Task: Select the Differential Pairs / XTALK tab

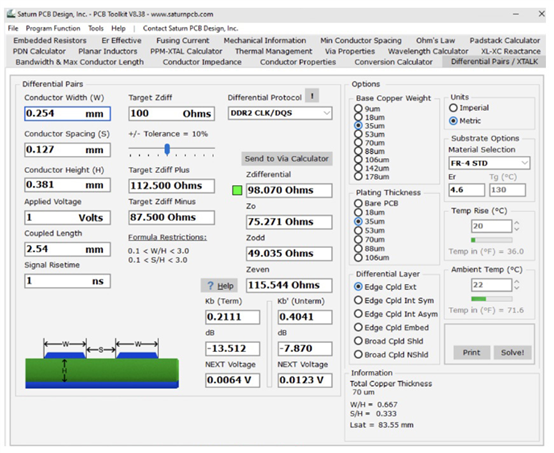Action: point(494,61)
